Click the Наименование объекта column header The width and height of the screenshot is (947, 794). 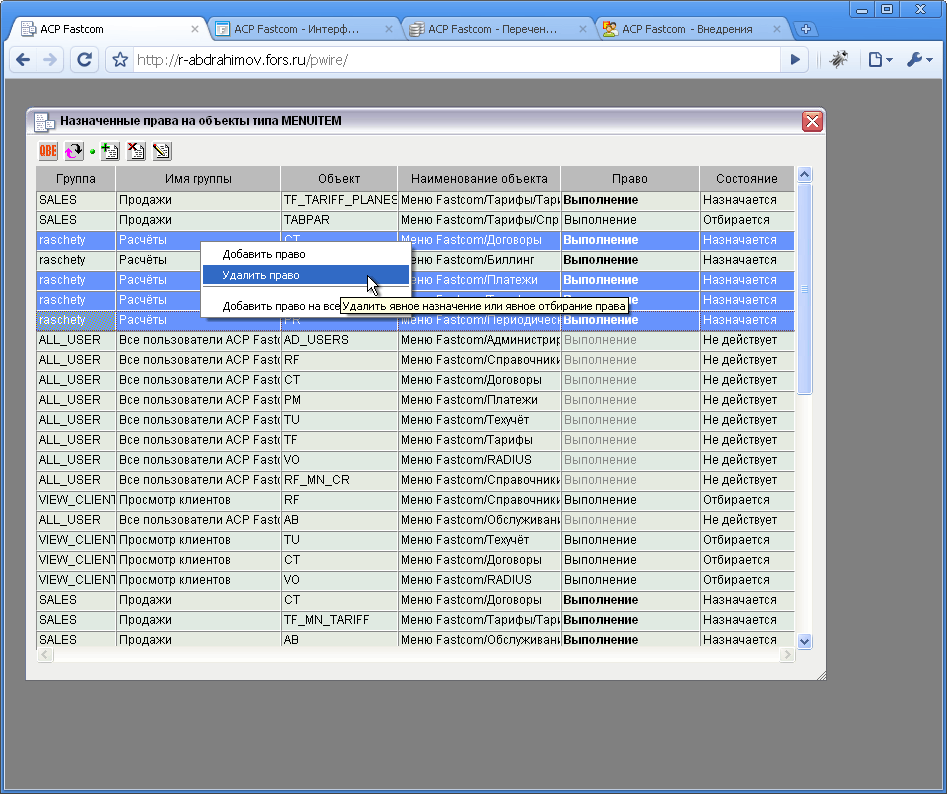pos(479,179)
